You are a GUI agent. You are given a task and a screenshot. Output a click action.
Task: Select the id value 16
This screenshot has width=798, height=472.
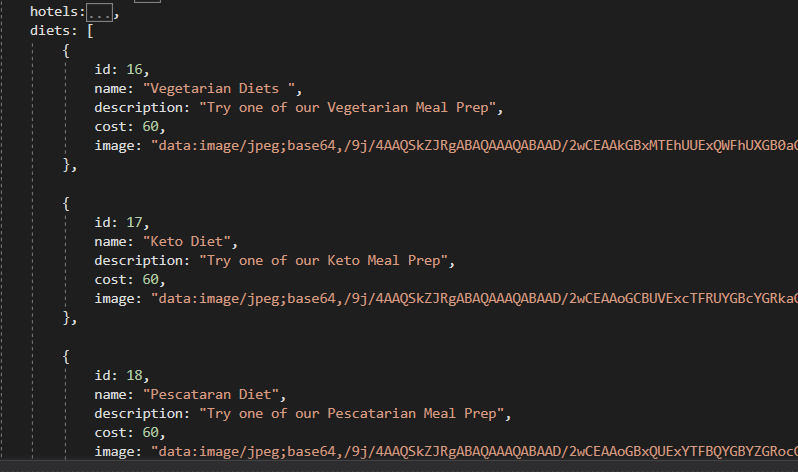point(134,69)
